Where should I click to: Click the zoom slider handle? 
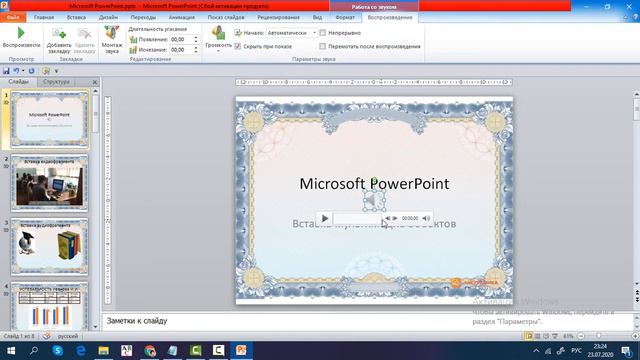coord(599,336)
